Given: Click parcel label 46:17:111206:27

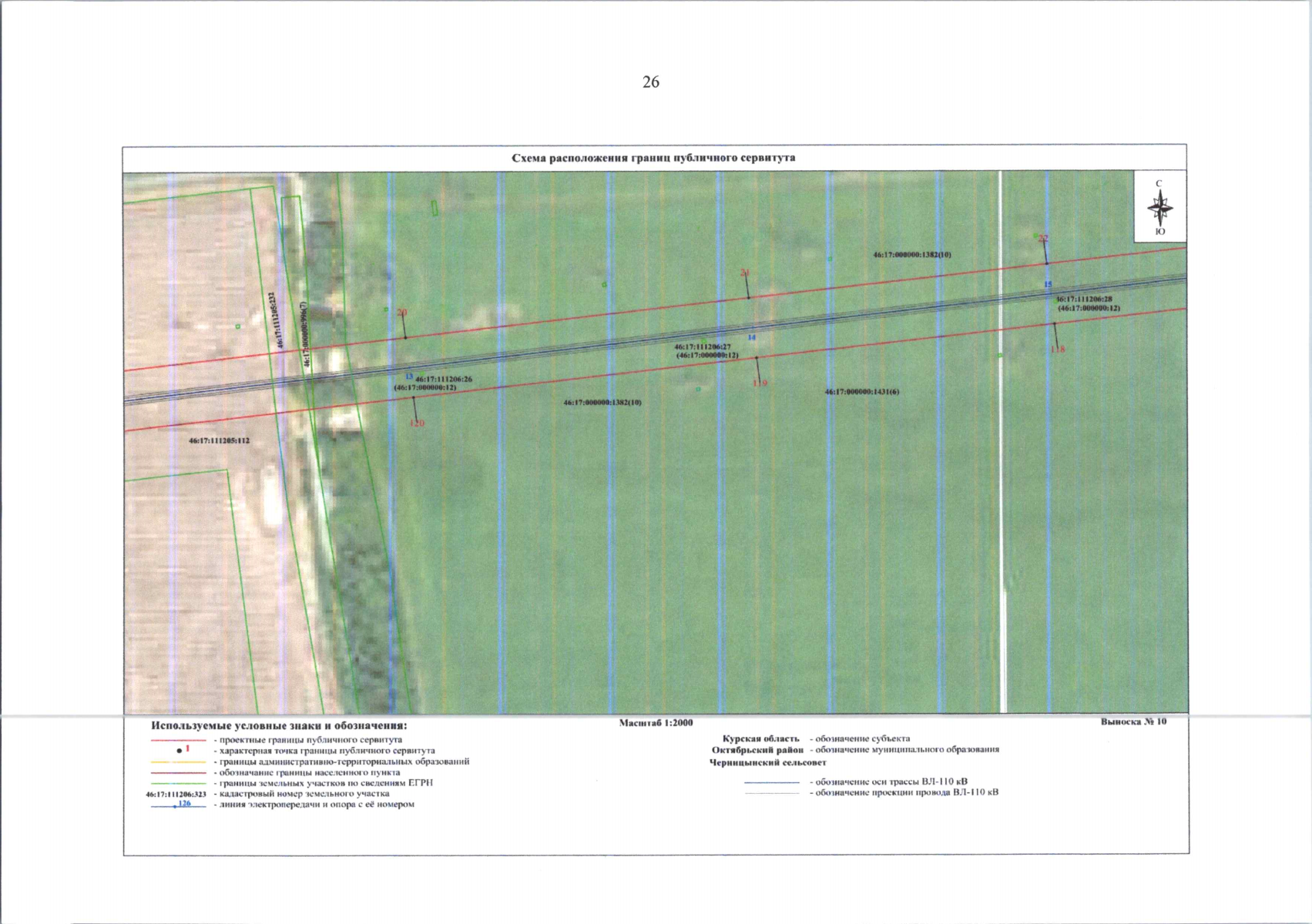Looking at the screenshot, I should 703,347.
